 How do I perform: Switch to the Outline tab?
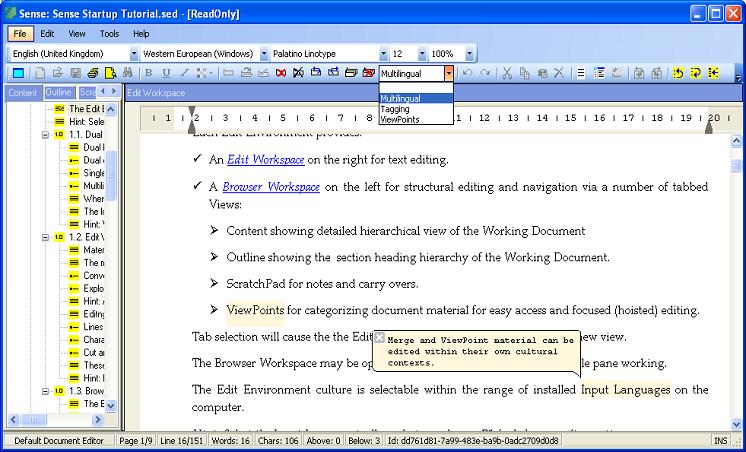(x=58, y=92)
